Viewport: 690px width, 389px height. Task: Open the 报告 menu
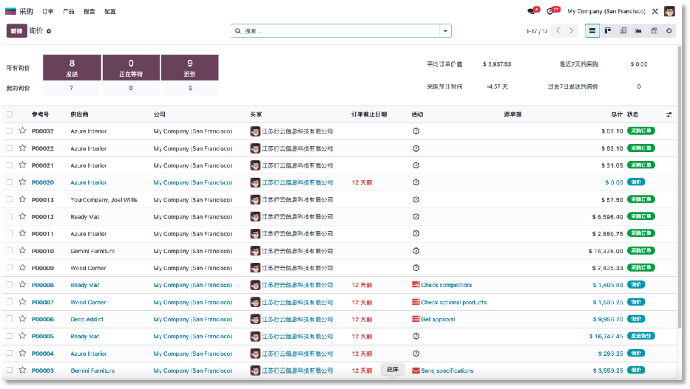89,11
